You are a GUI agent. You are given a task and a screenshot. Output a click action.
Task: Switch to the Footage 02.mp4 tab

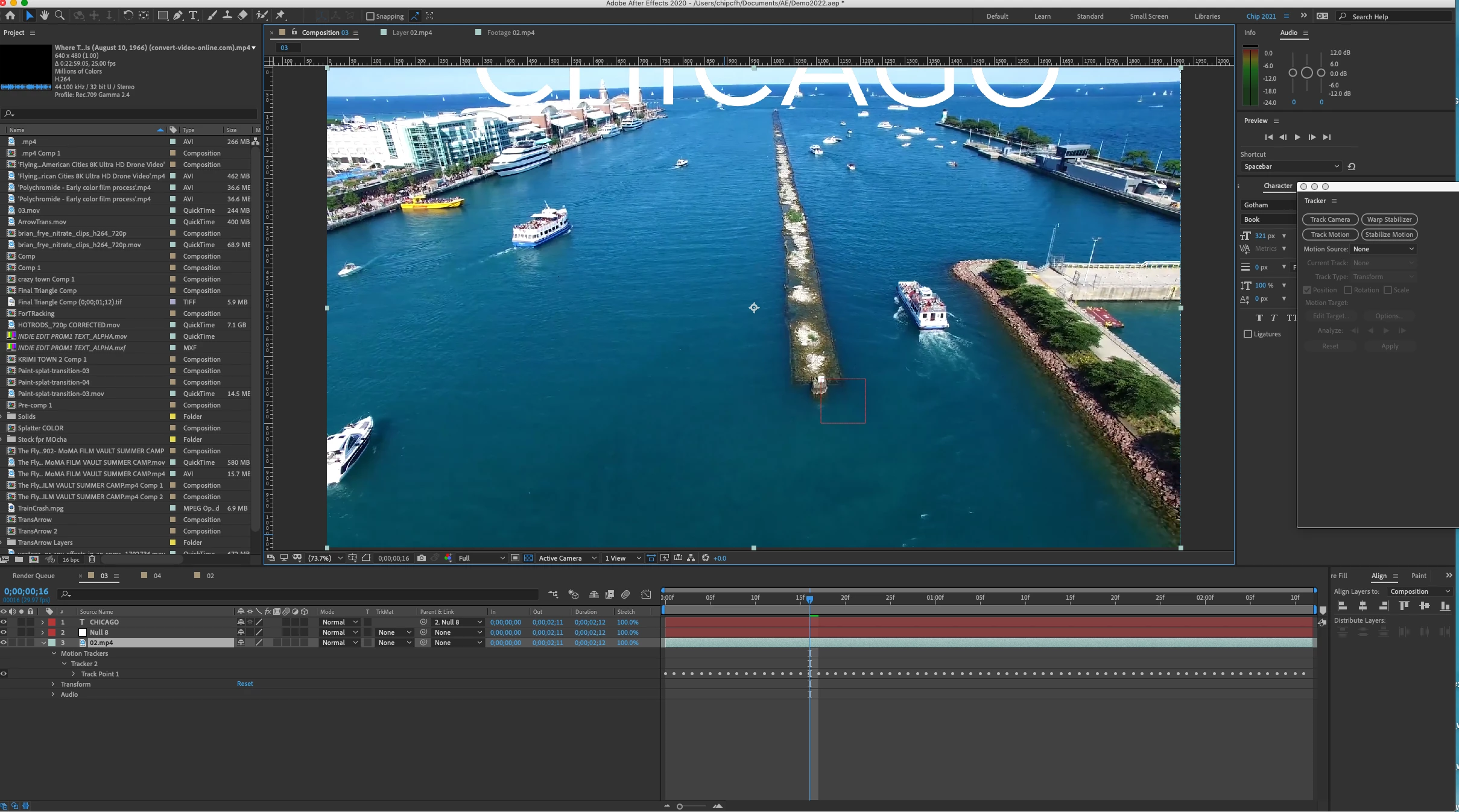click(x=510, y=33)
